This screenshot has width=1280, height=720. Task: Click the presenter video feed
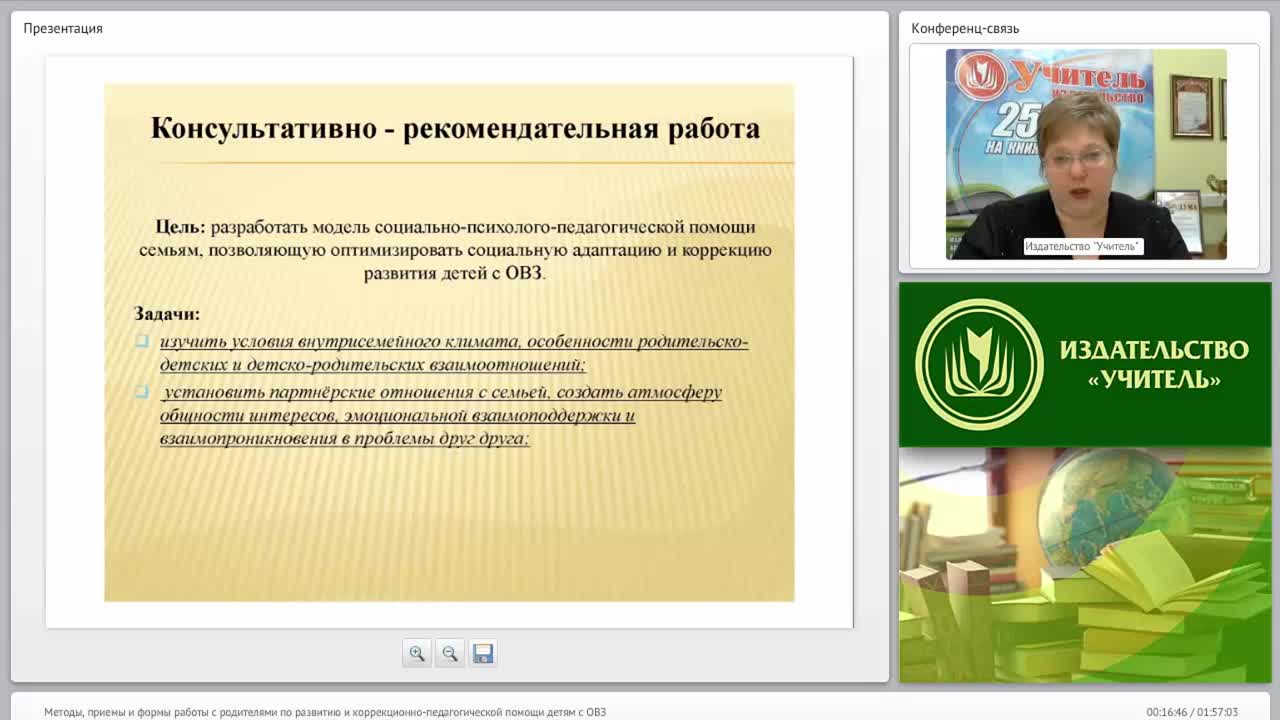1086,154
